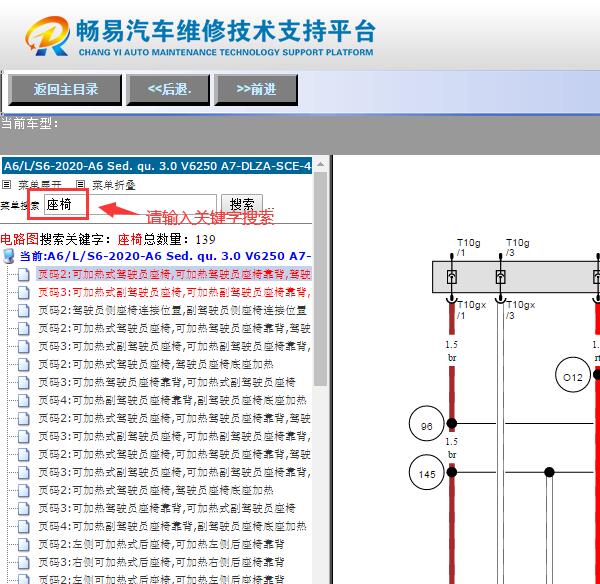Go back with the <<后退 button
The height and width of the screenshot is (584, 600).
tap(168, 90)
